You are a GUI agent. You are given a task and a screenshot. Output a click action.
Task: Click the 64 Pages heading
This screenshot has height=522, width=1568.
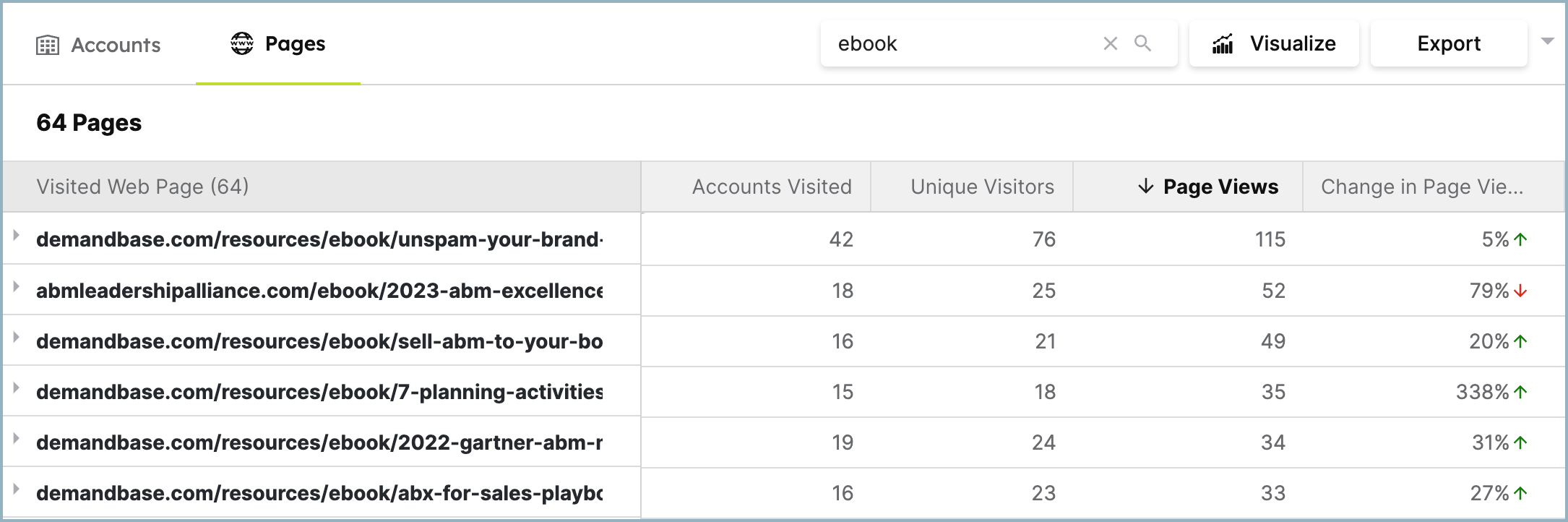coord(89,123)
